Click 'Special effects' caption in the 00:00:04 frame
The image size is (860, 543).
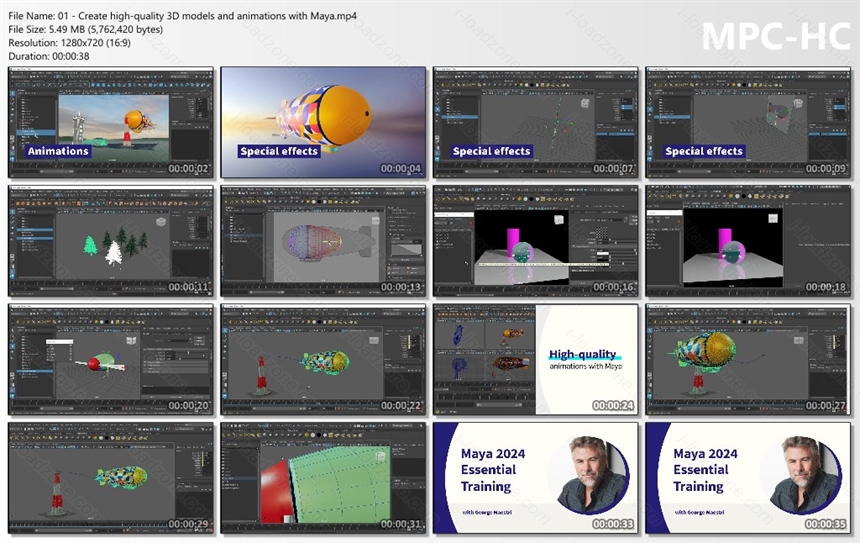[x=279, y=151]
